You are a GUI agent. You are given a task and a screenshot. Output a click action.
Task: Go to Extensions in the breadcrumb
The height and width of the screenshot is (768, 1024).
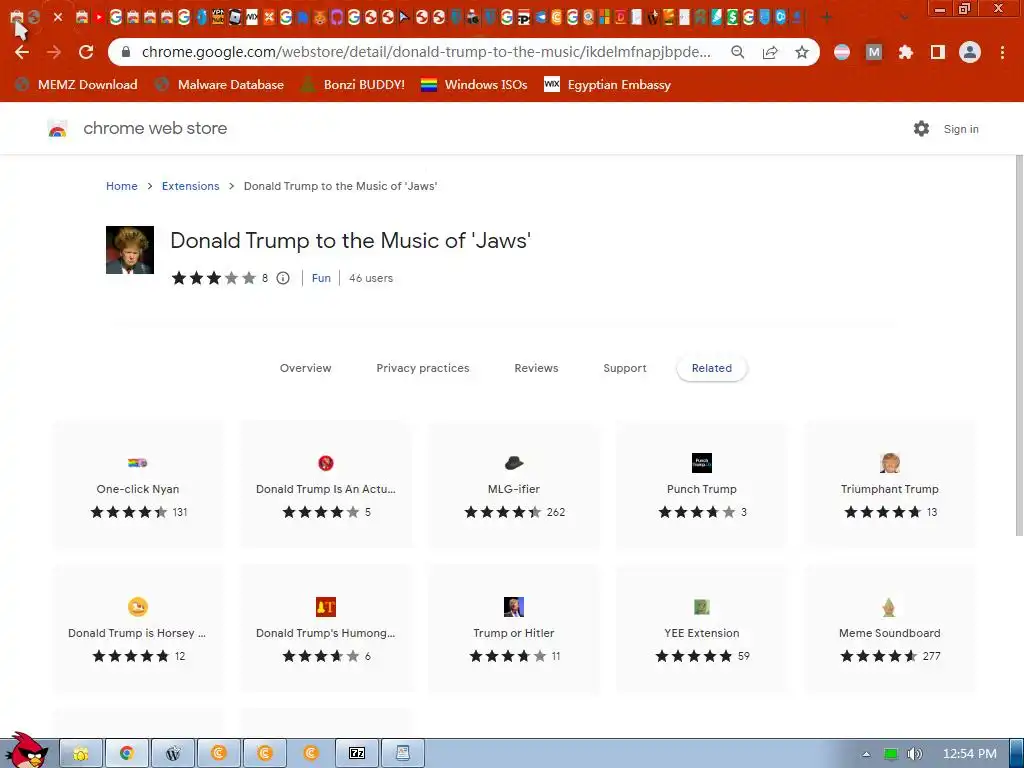click(191, 186)
